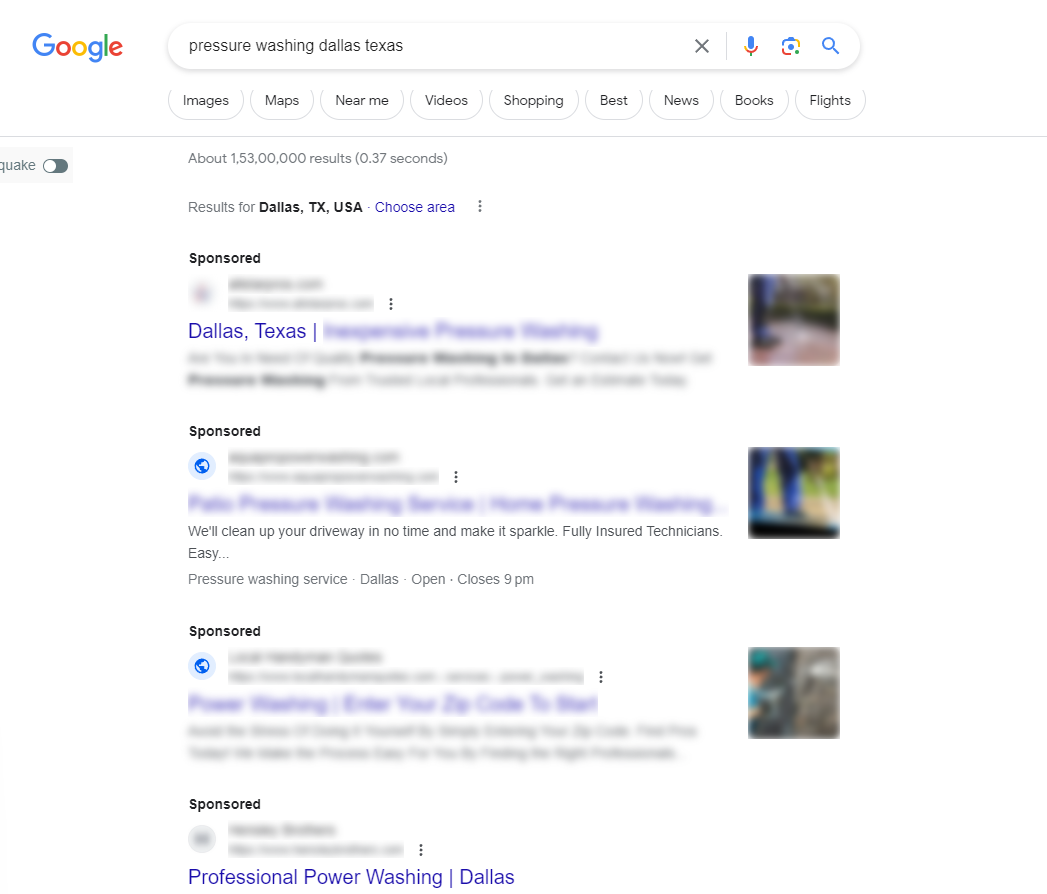
Task: Click inside the search query input field
Action: click(x=434, y=46)
